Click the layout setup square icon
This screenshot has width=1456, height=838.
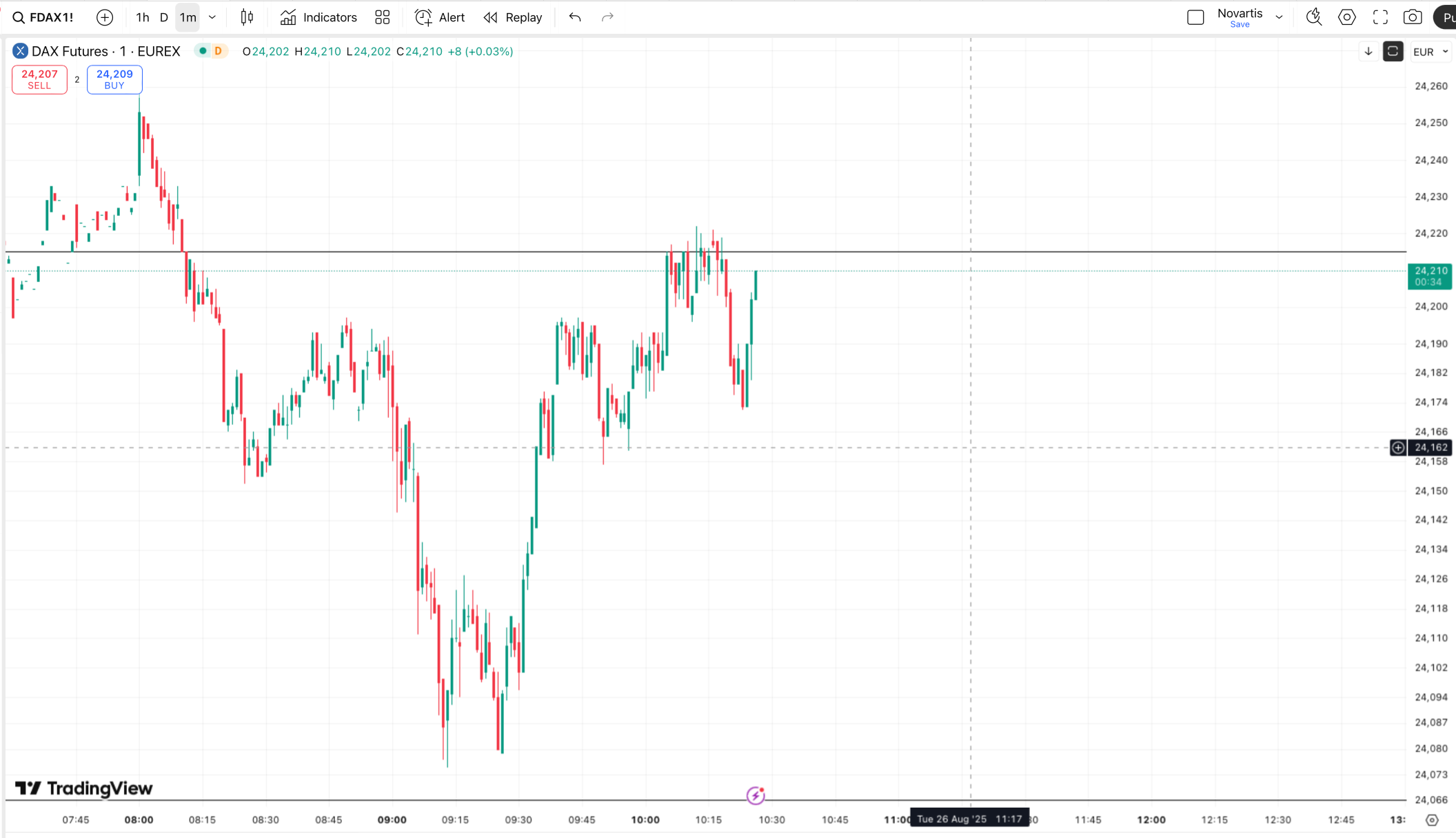[x=1195, y=17]
